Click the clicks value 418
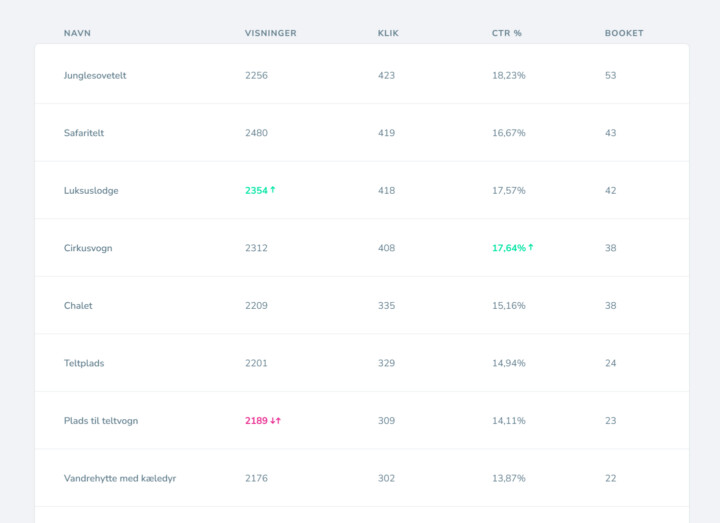 386,191
